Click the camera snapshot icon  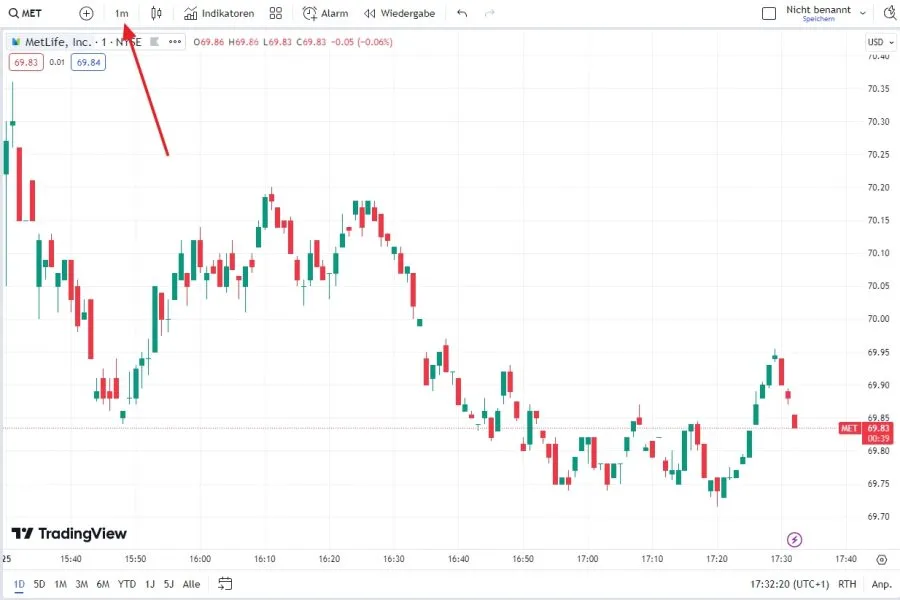click(x=890, y=13)
